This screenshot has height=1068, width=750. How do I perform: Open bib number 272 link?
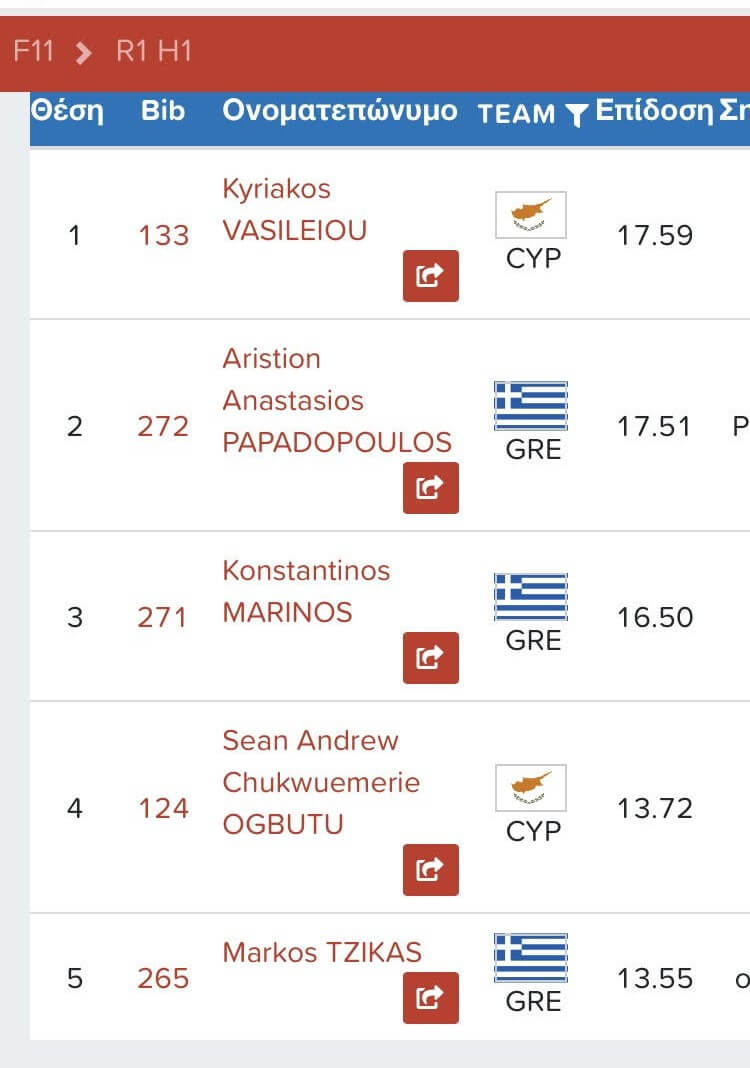coord(163,426)
